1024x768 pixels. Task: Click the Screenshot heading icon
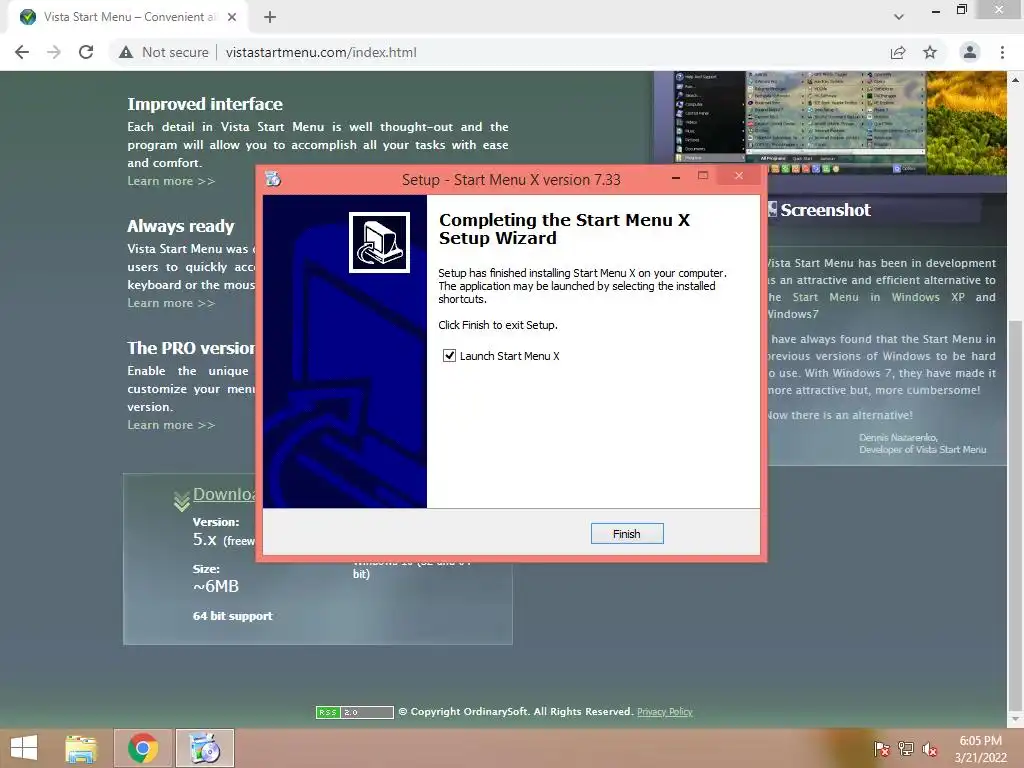[773, 210]
